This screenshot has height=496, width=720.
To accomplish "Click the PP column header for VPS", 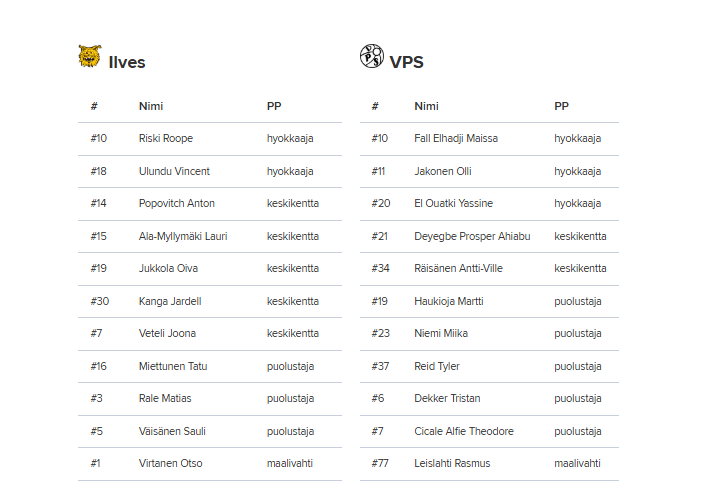I will coord(561,106).
